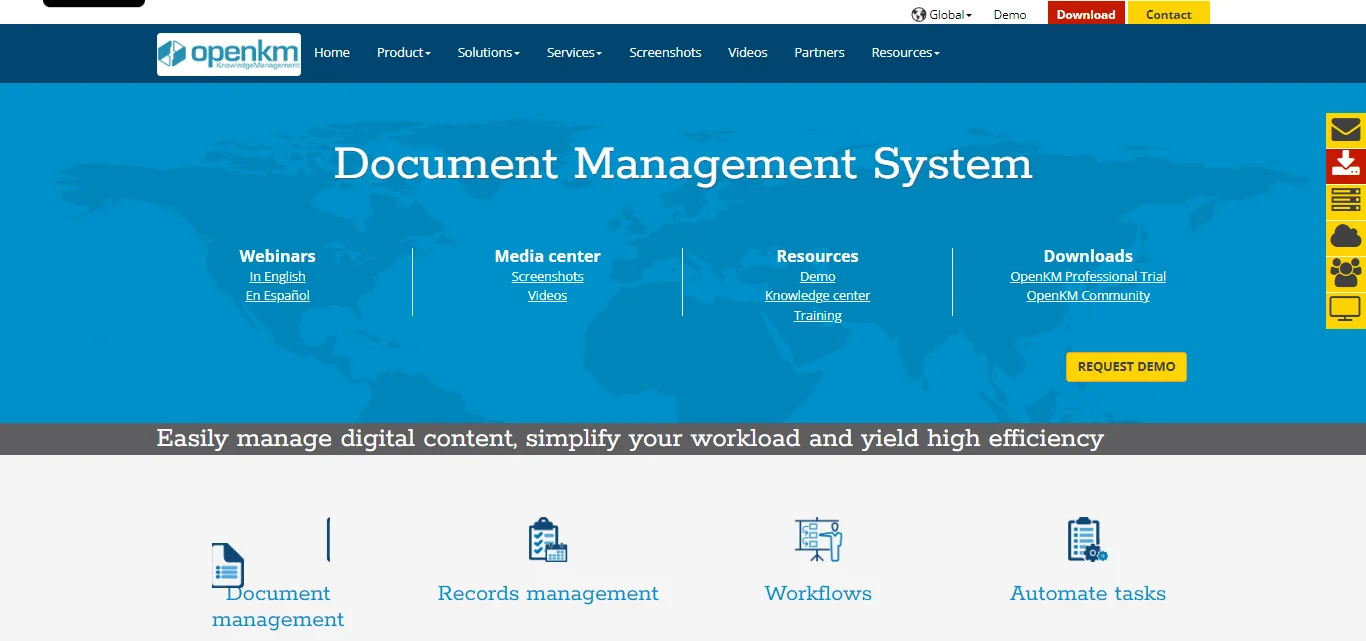Click the globe icon next to Global
The width and height of the screenshot is (1366, 641).
tap(919, 15)
